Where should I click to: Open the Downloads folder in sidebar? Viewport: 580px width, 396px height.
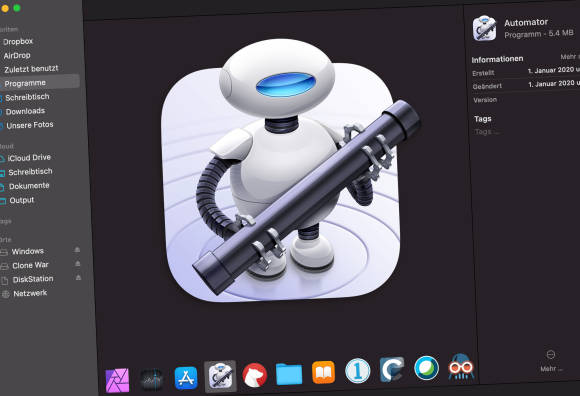[x=24, y=111]
